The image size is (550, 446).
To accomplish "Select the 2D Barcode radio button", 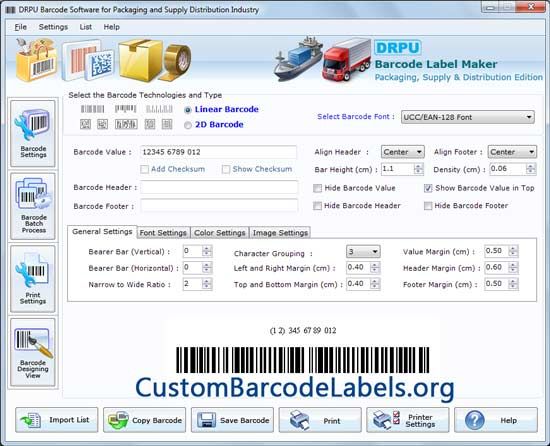I will (x=188, y=125).
